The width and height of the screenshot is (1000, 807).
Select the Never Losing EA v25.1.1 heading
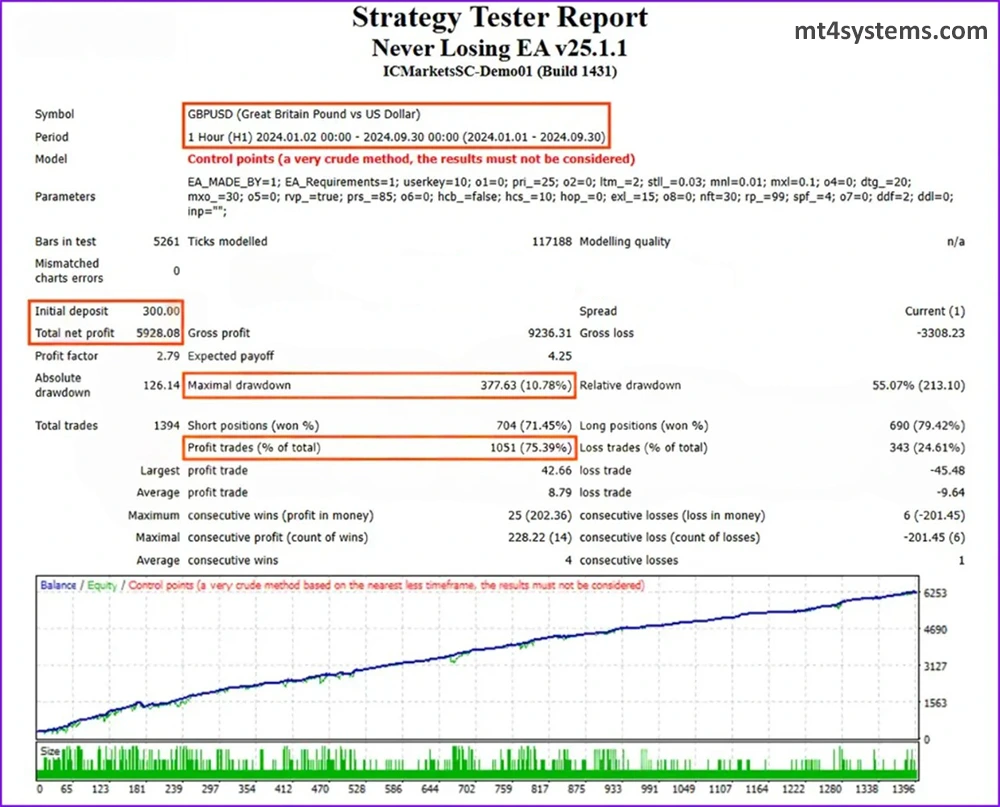(499, 47)
